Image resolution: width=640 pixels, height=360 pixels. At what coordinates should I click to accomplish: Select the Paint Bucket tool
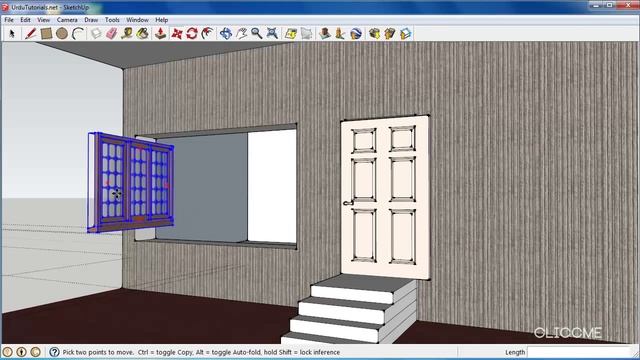(142, 33)
